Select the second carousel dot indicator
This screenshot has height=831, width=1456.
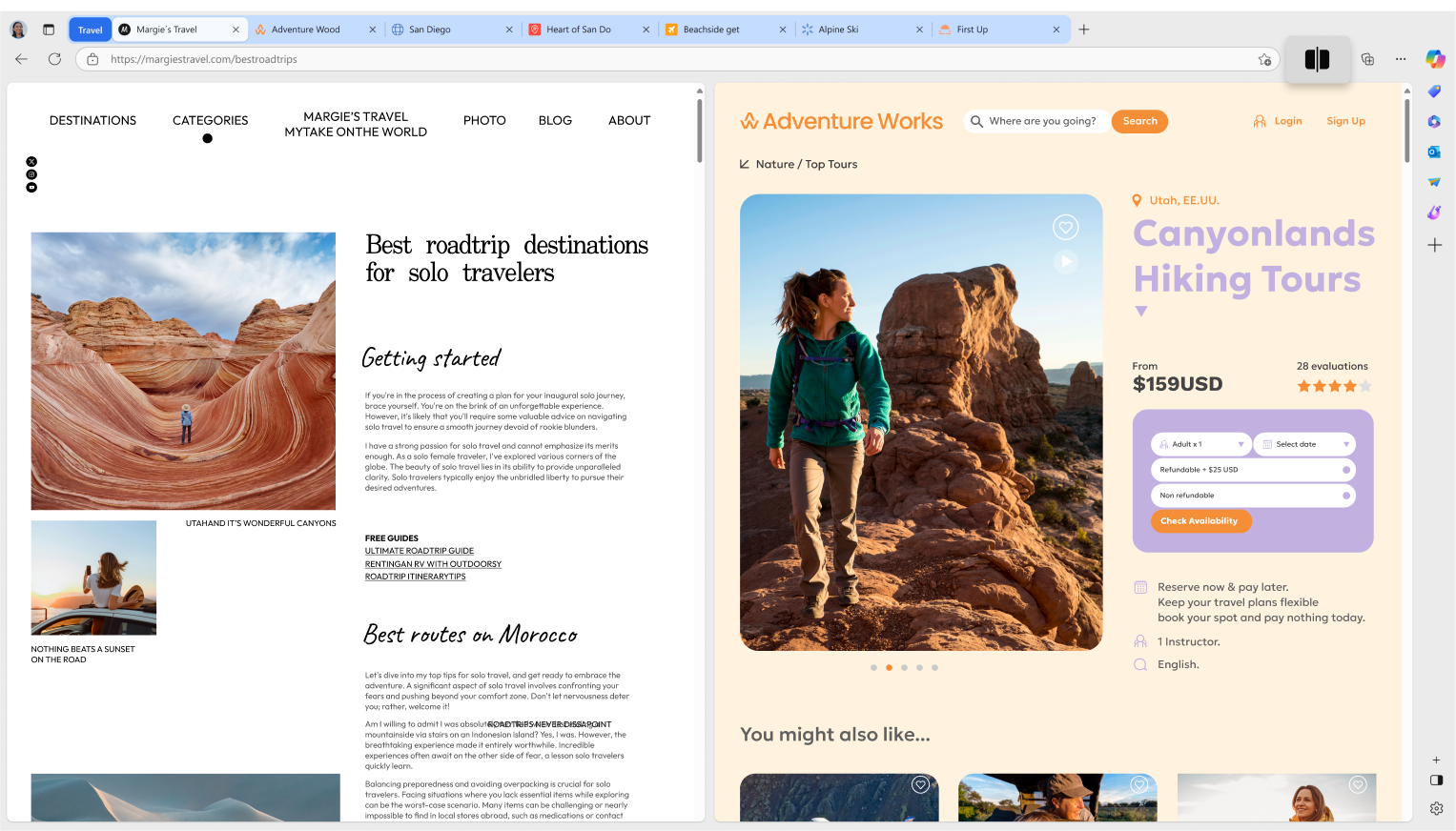tap(889, 667)
